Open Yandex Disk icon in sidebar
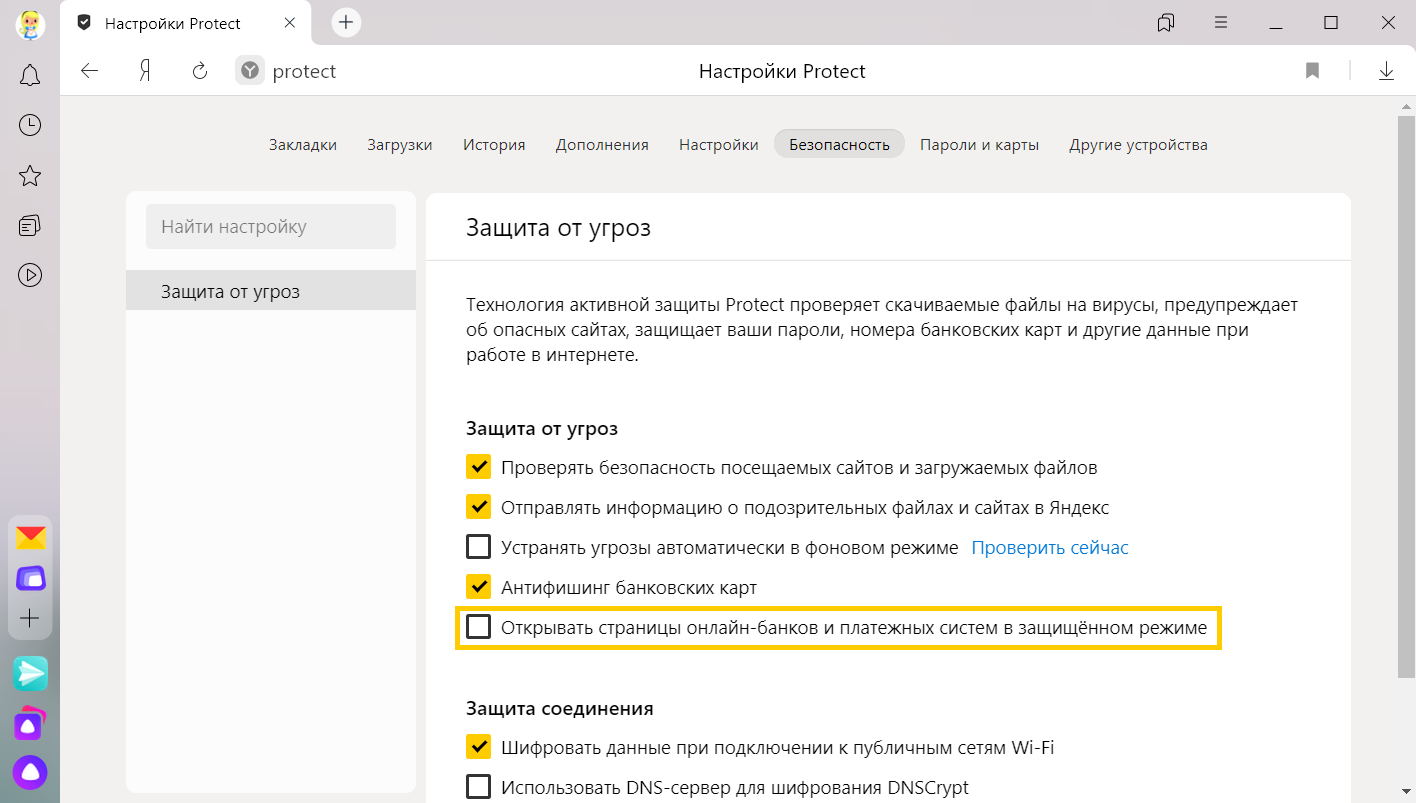This screenshot has width=1416, height=803. click(30, 578)
